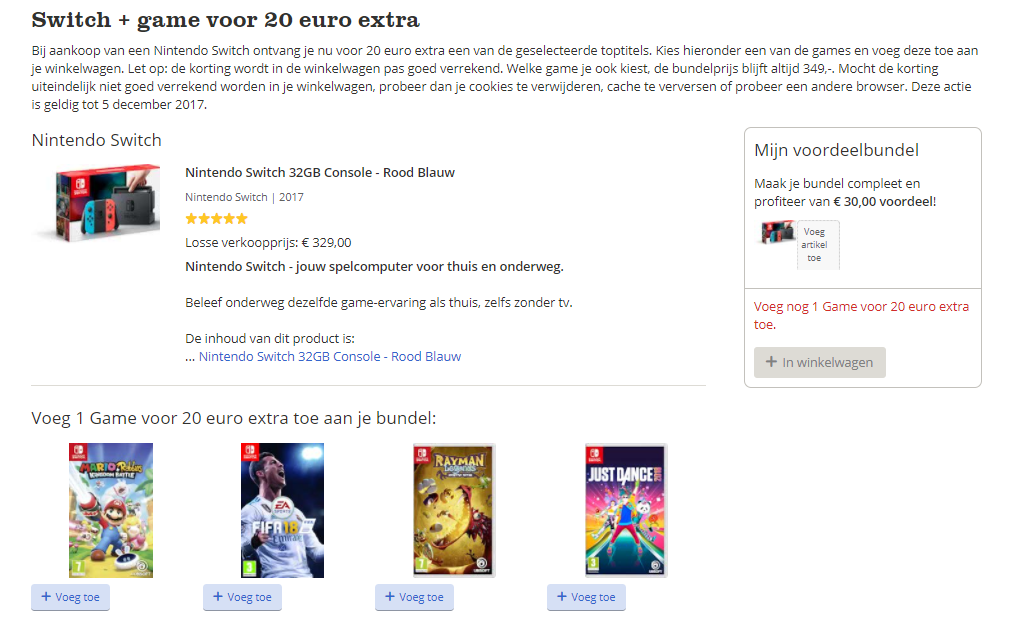Add FIFA 18 to the bundle
Screen dimensions: 1011x619
pyautogui.click(x=242, y=597)
